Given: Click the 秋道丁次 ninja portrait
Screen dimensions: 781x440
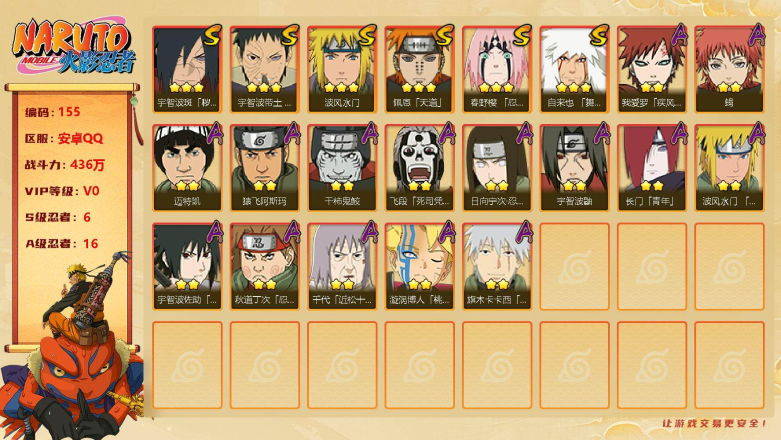Looking at the screenshot, I should click(x=264, y=266).
